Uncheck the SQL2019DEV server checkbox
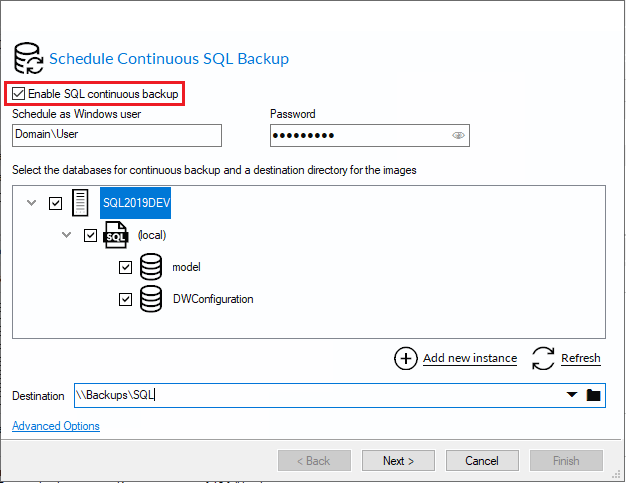Viewport: 626px width, 483px height. tap(55, 204)
